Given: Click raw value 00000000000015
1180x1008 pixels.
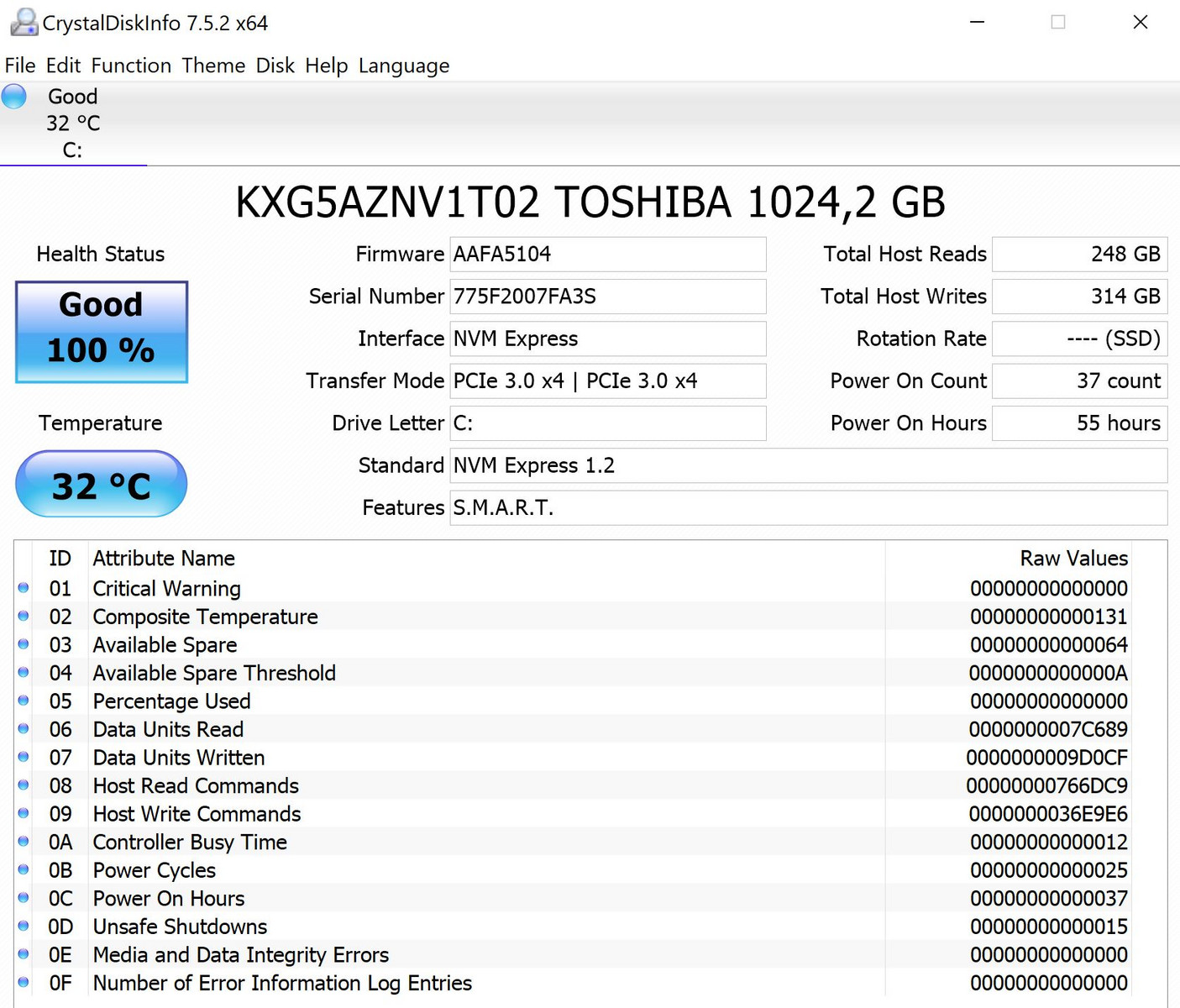Looking at the screenshot, I should [1049, 927].
